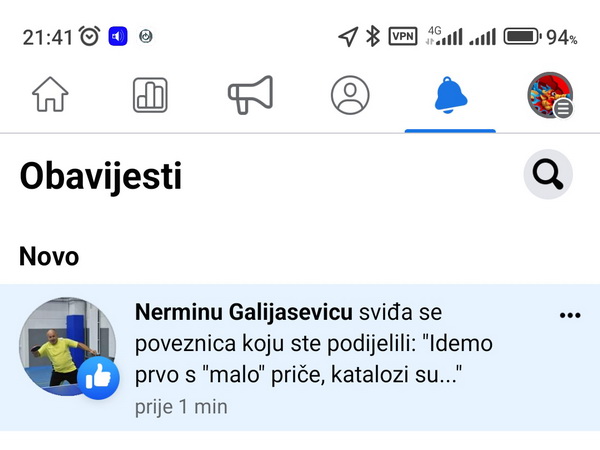Tap the Bluetooth status icon
This screenshot has width=600, height=450.
click(x=372, y=37)
